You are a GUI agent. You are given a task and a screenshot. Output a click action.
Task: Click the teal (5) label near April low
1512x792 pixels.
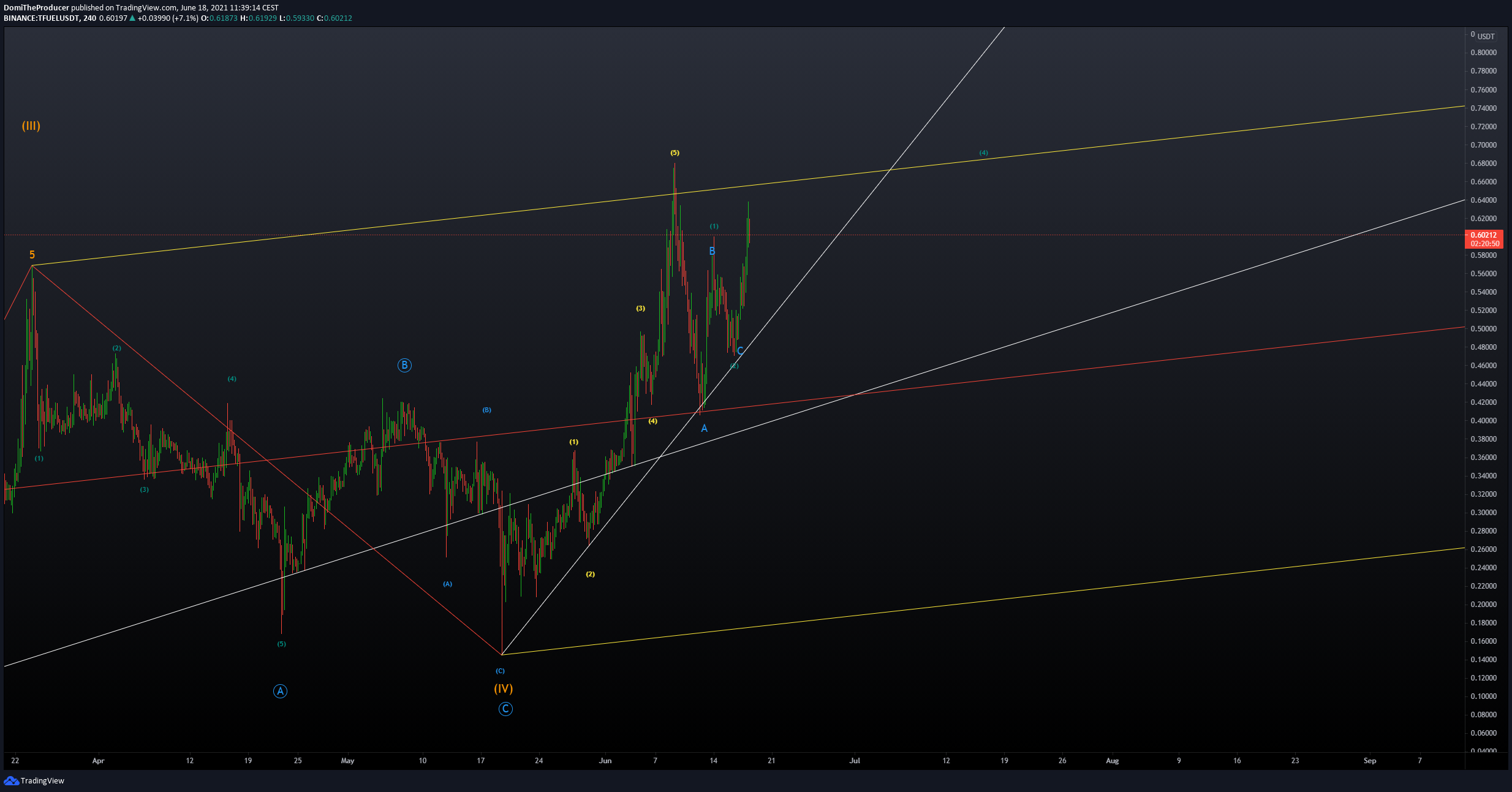point(281,644)
